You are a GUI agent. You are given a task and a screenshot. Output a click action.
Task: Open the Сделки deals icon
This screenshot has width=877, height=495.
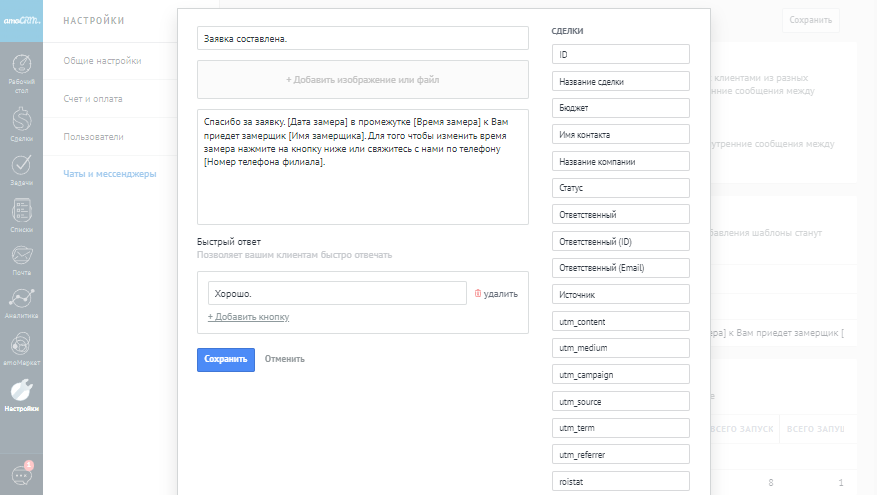click(21, 124)
